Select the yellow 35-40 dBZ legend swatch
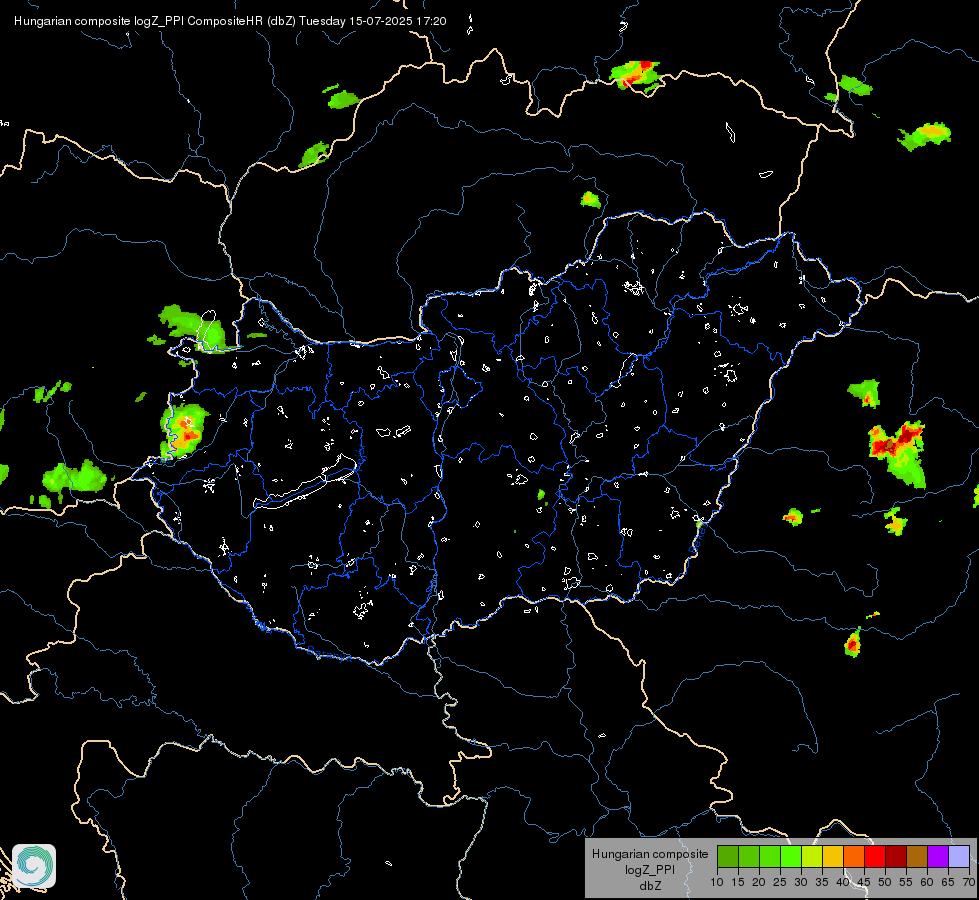The image size is (979, 900). (x=834, y=857)
